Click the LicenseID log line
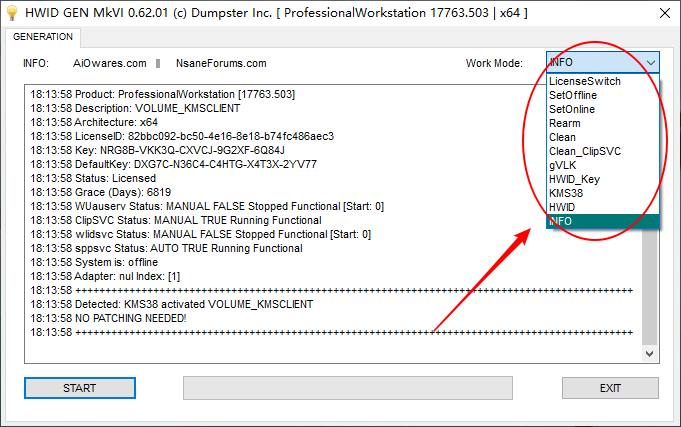This screenshot has height=427, width=681. click(182, 136)
